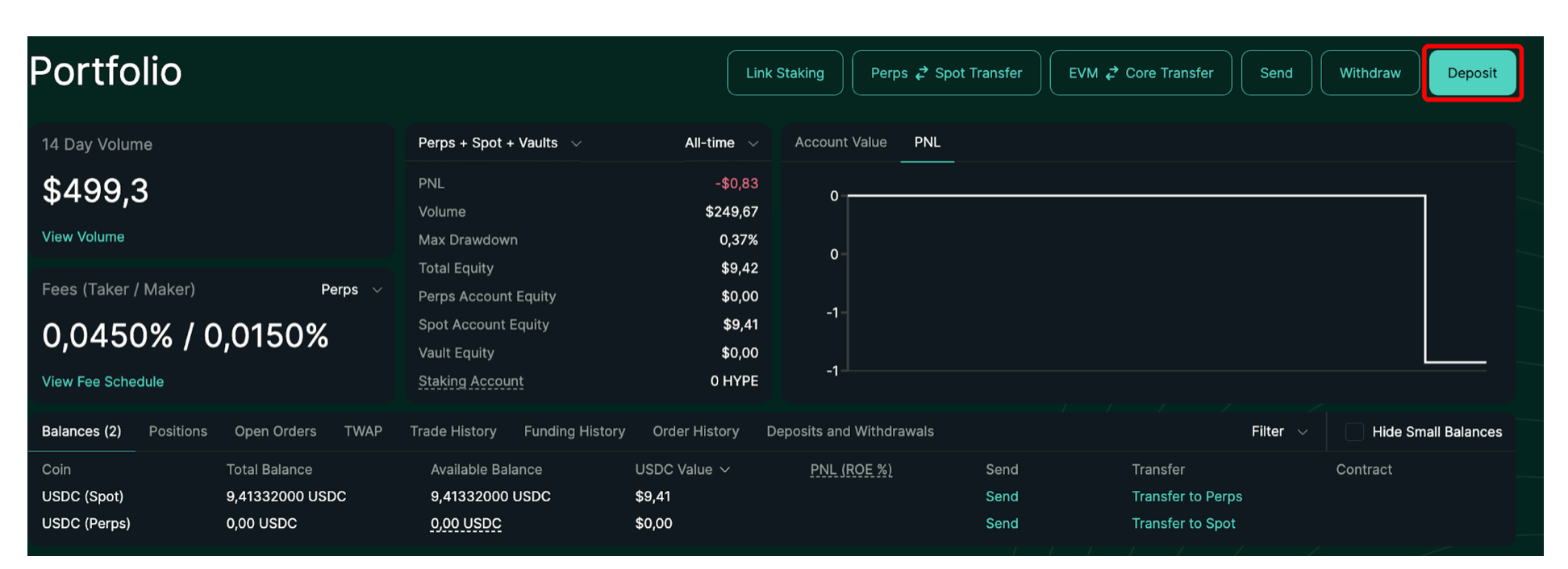Open the Send dialog from top bar
The height and width of the screenshot is (569, 1568).
(1275, 73)
